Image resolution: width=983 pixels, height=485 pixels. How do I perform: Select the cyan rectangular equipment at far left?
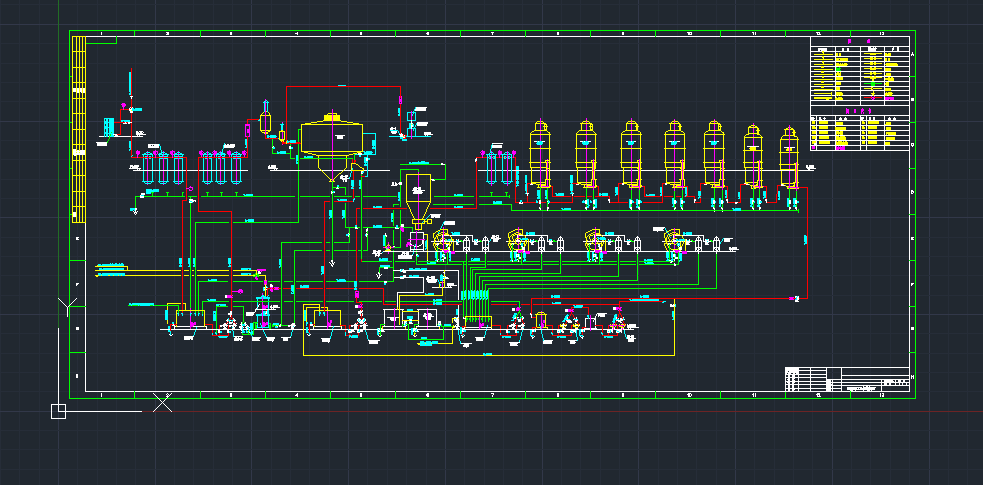pos(109,127)
